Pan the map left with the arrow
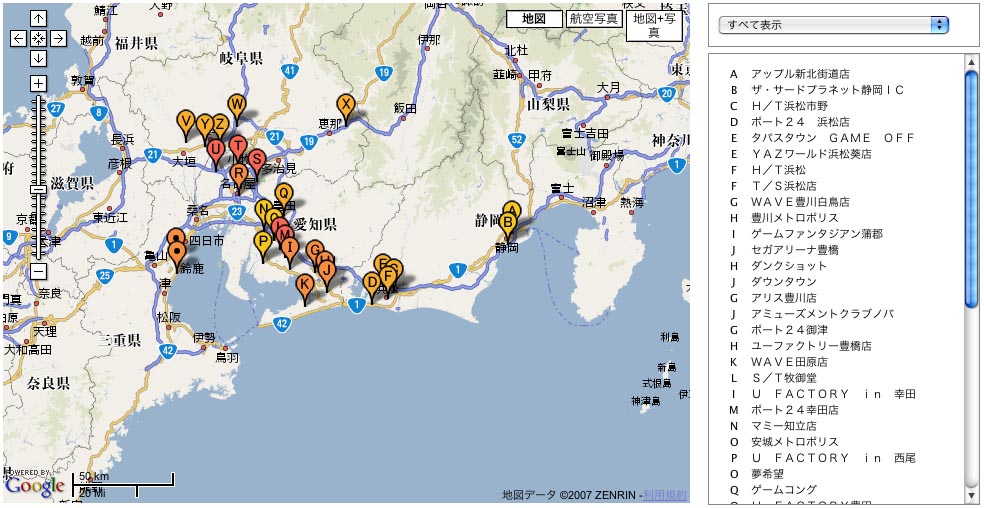 click(x=18, y=39)
